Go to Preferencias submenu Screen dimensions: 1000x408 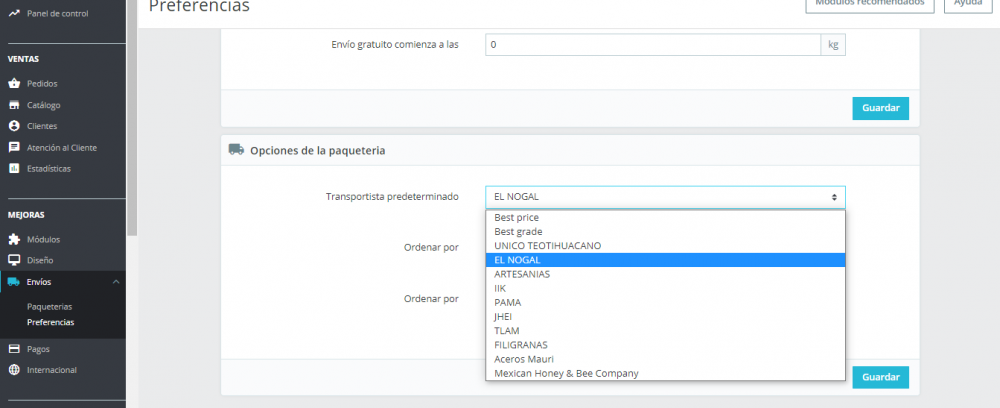pyautogui.click(x=50, y=323)
